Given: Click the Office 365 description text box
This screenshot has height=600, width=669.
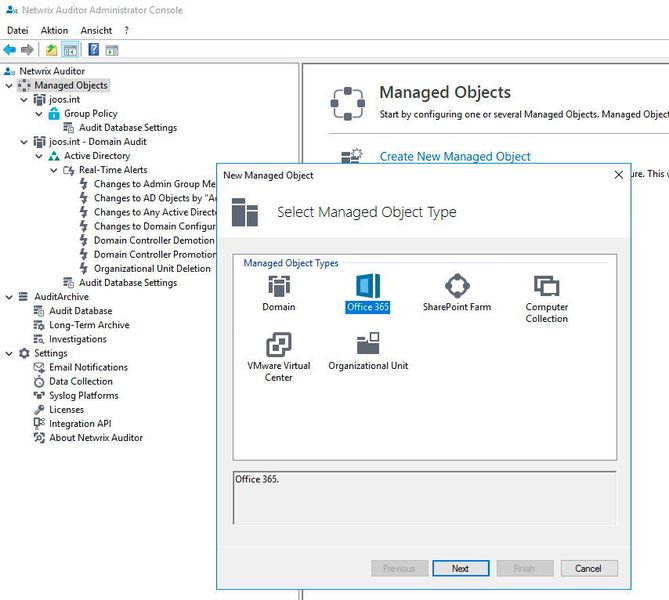Looking at the screenshot, I should 425,498.
